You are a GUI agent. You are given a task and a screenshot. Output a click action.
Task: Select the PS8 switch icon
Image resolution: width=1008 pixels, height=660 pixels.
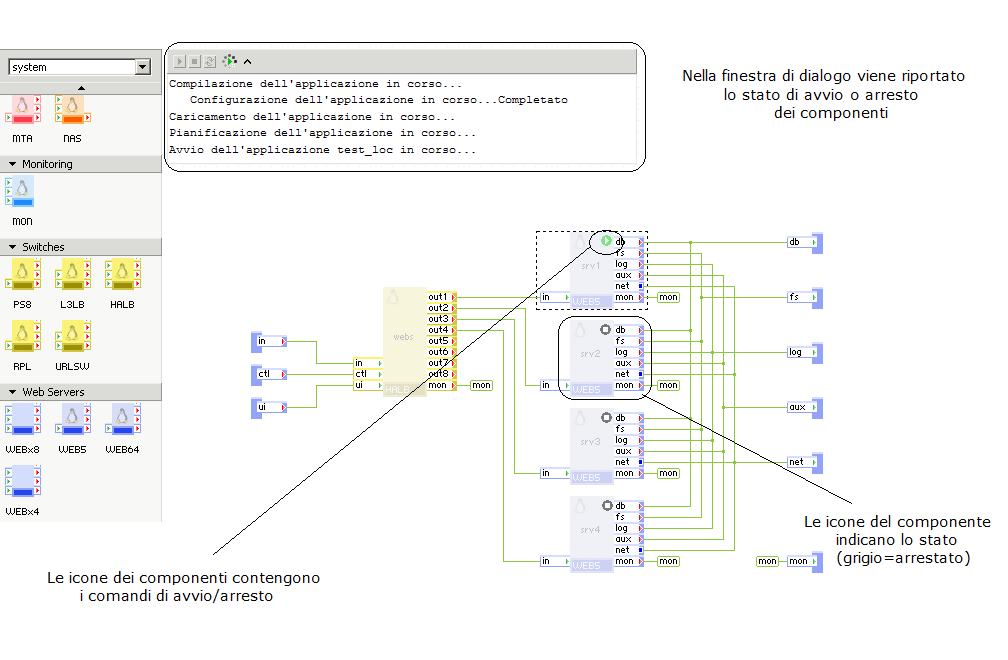22,274
